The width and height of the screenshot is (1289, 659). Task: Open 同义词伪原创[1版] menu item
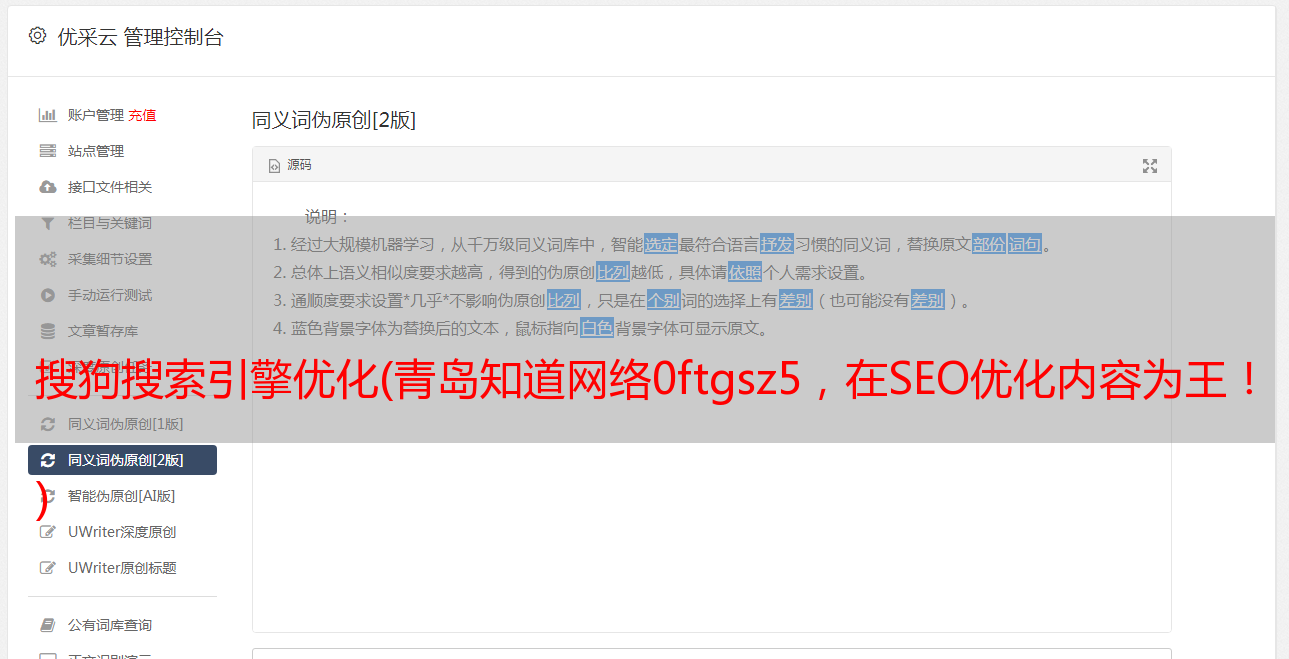point(122,424)
